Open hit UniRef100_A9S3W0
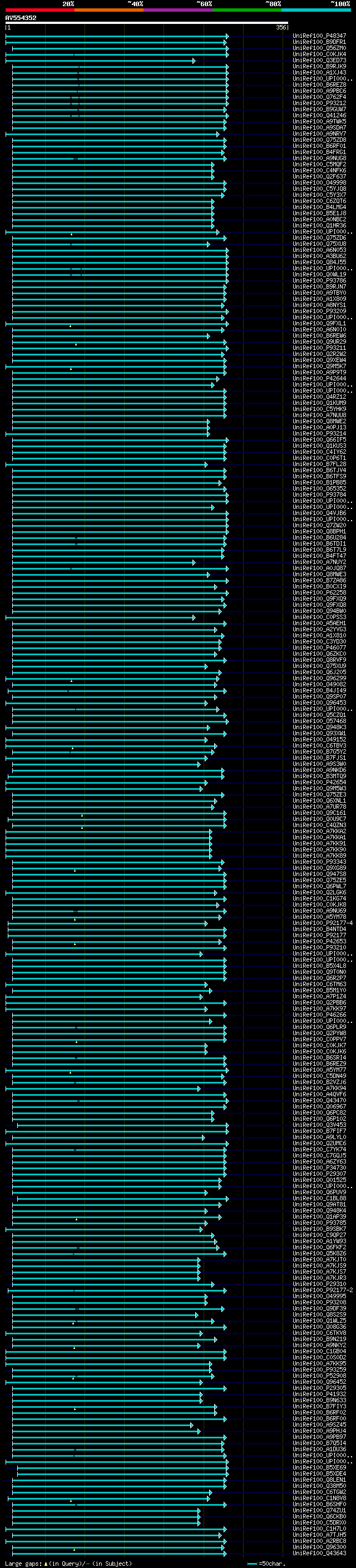Viewport: 356px width, 1568px height. (x=319, y=763)
